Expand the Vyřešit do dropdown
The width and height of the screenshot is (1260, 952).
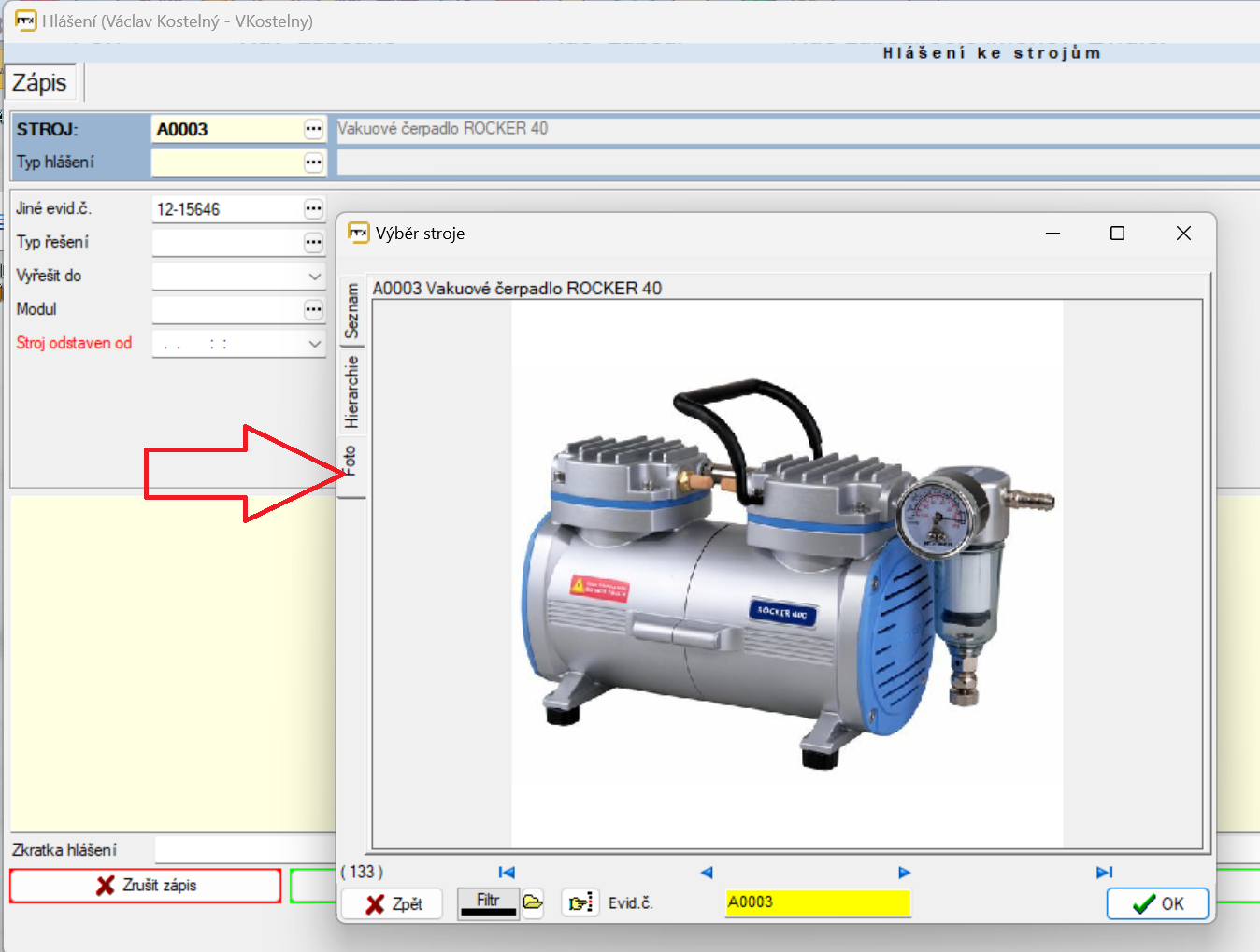tap(314, 277)
